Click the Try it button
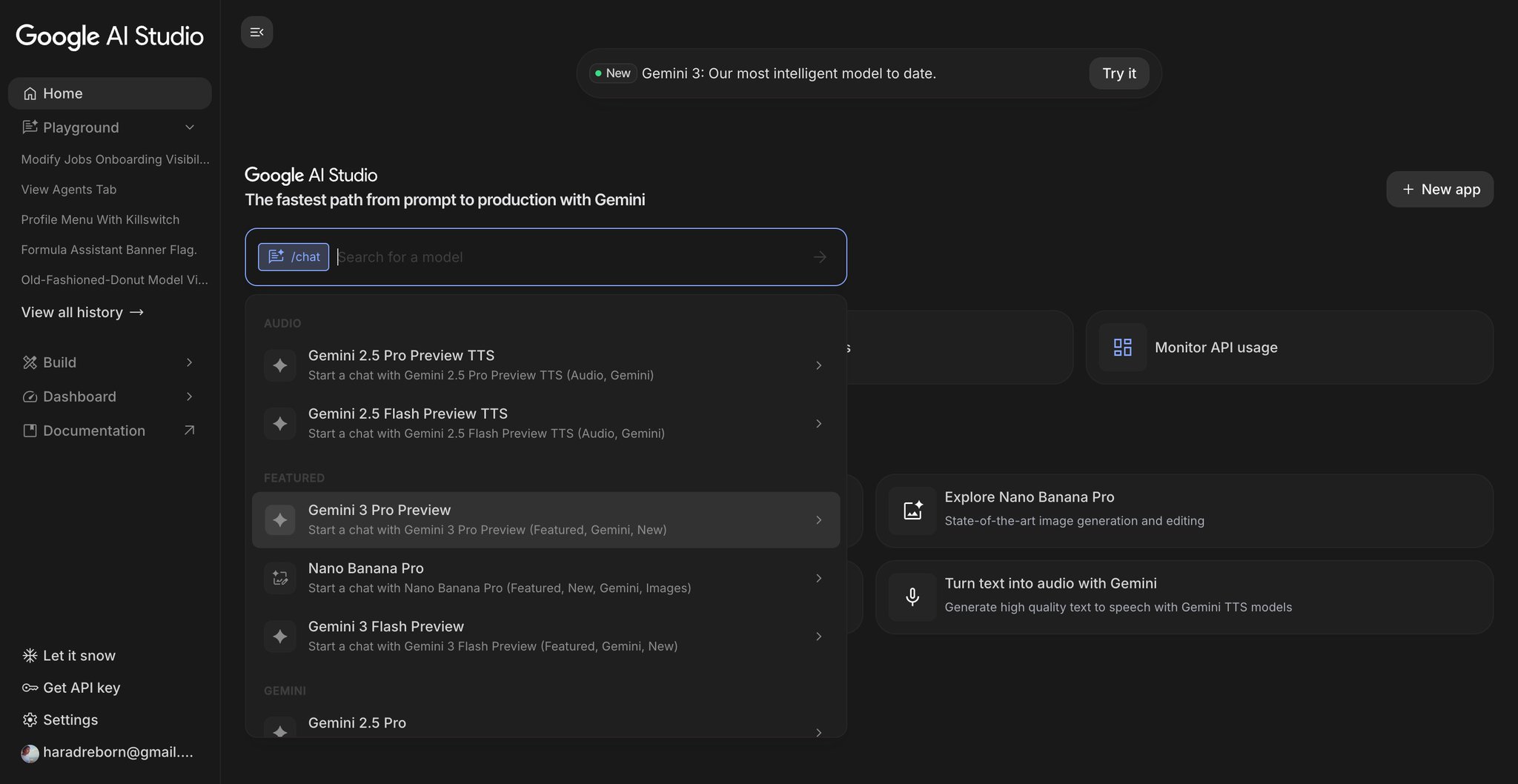Screen dimensions: 1518x784 [1118, 73]
